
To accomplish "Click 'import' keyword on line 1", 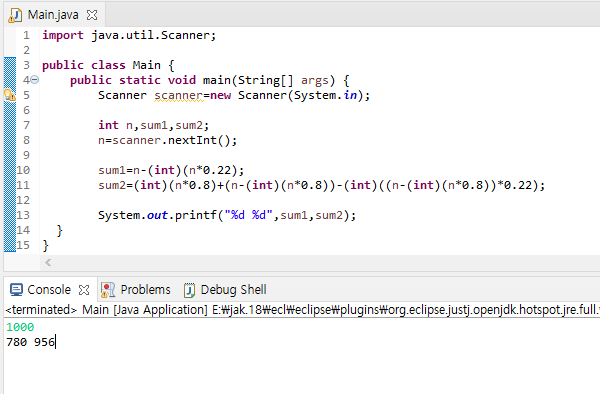I will tap(63, 35).
